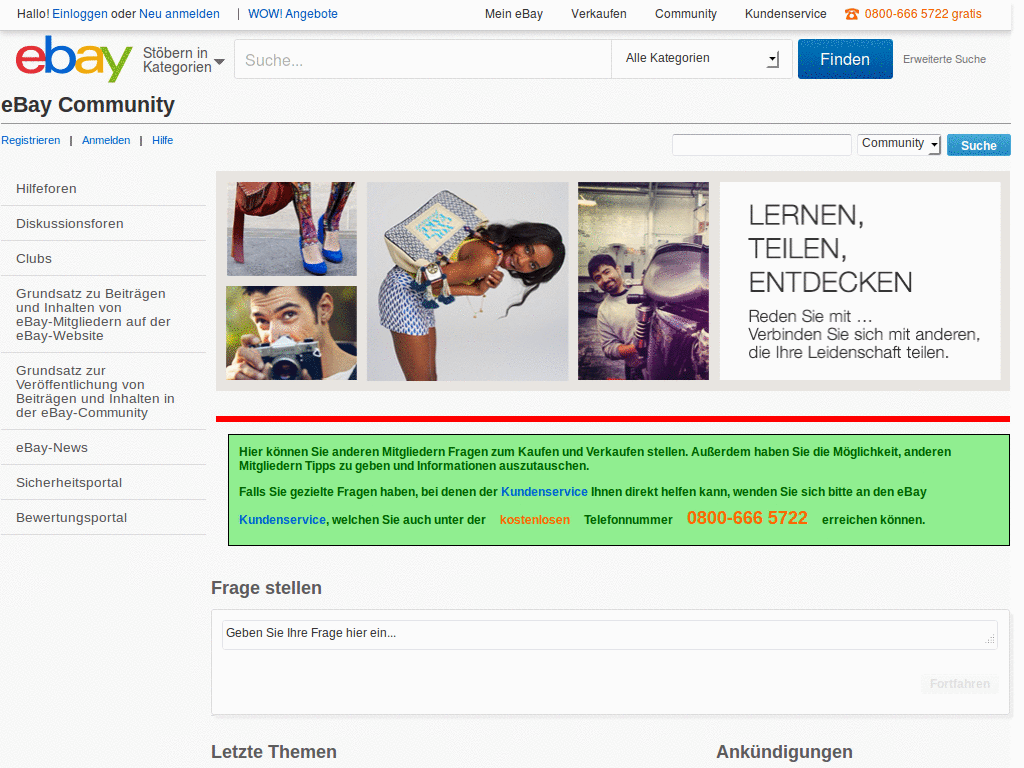
Task: Open the Community search scope dropdown
Action: coord(899,144)
